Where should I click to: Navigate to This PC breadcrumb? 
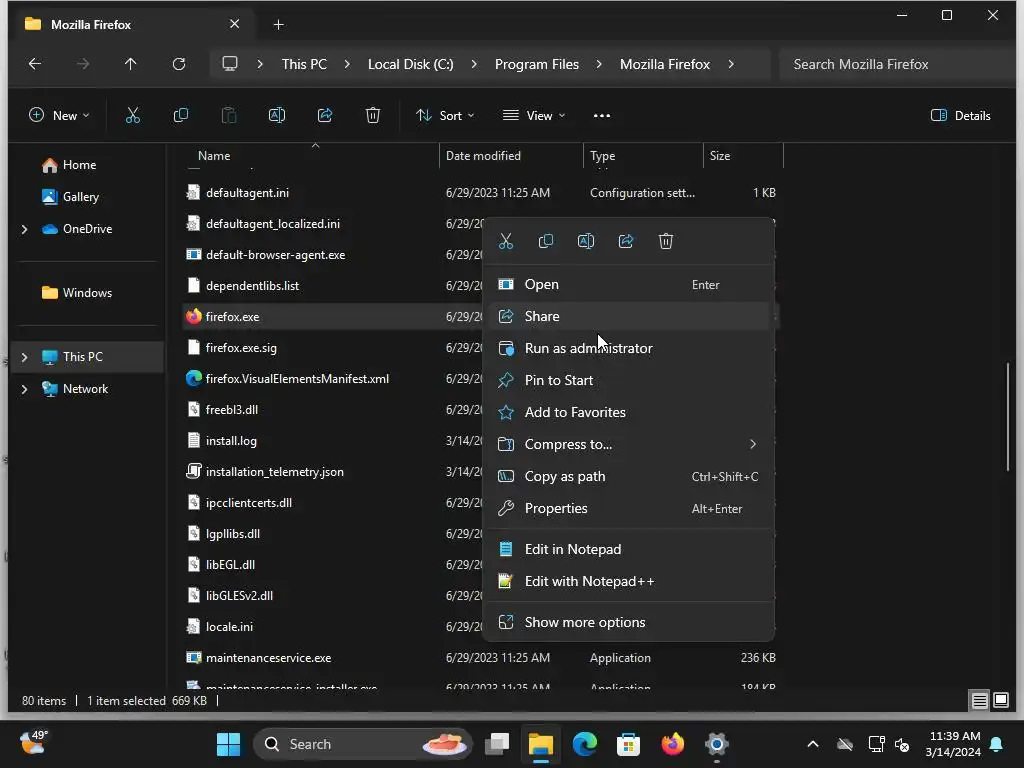[304, 64]
